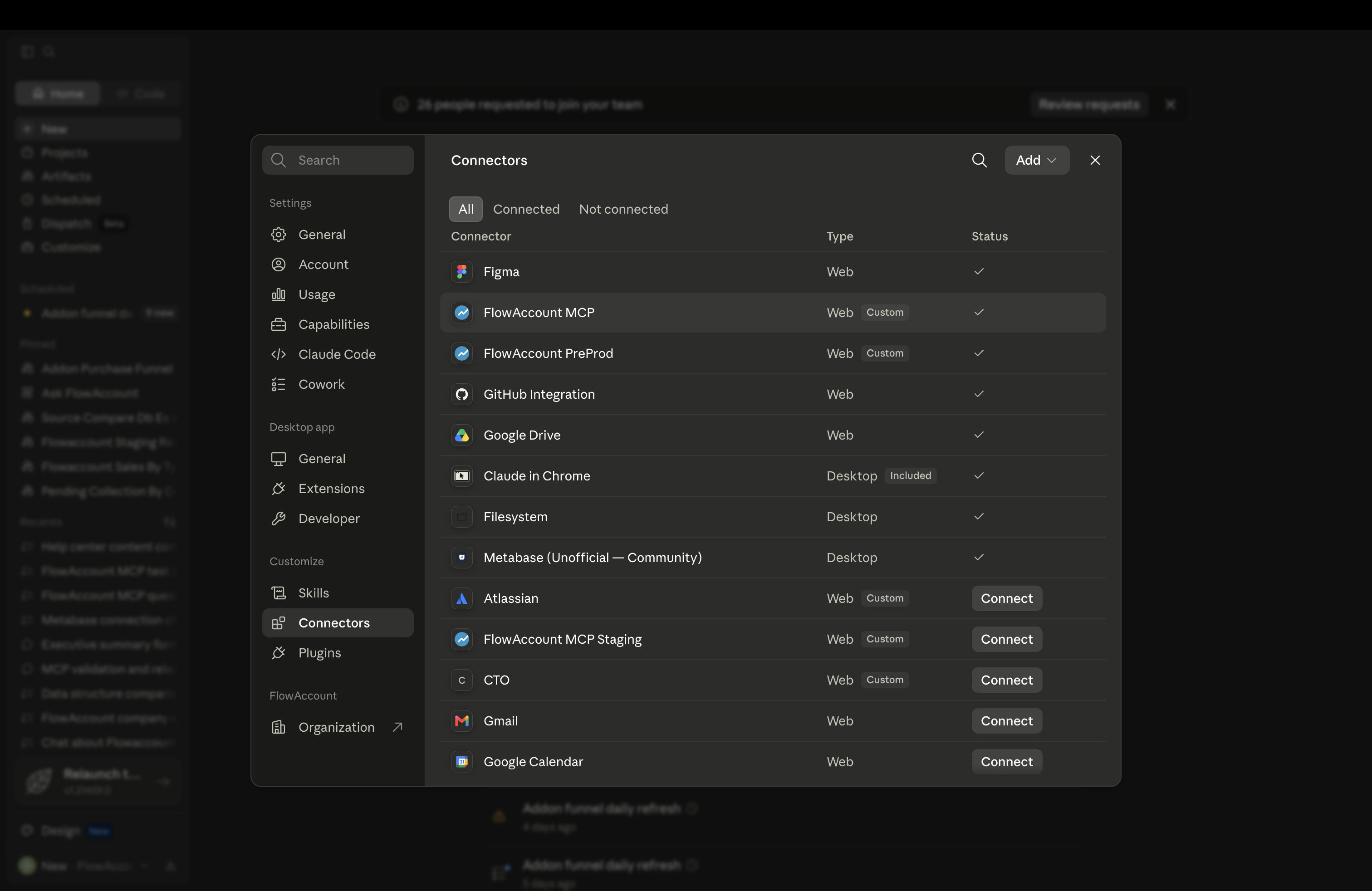Click the Figma connector icon
Image resolution: width=1372 pixels, height=891 pixels.
(x=462, y=271)
